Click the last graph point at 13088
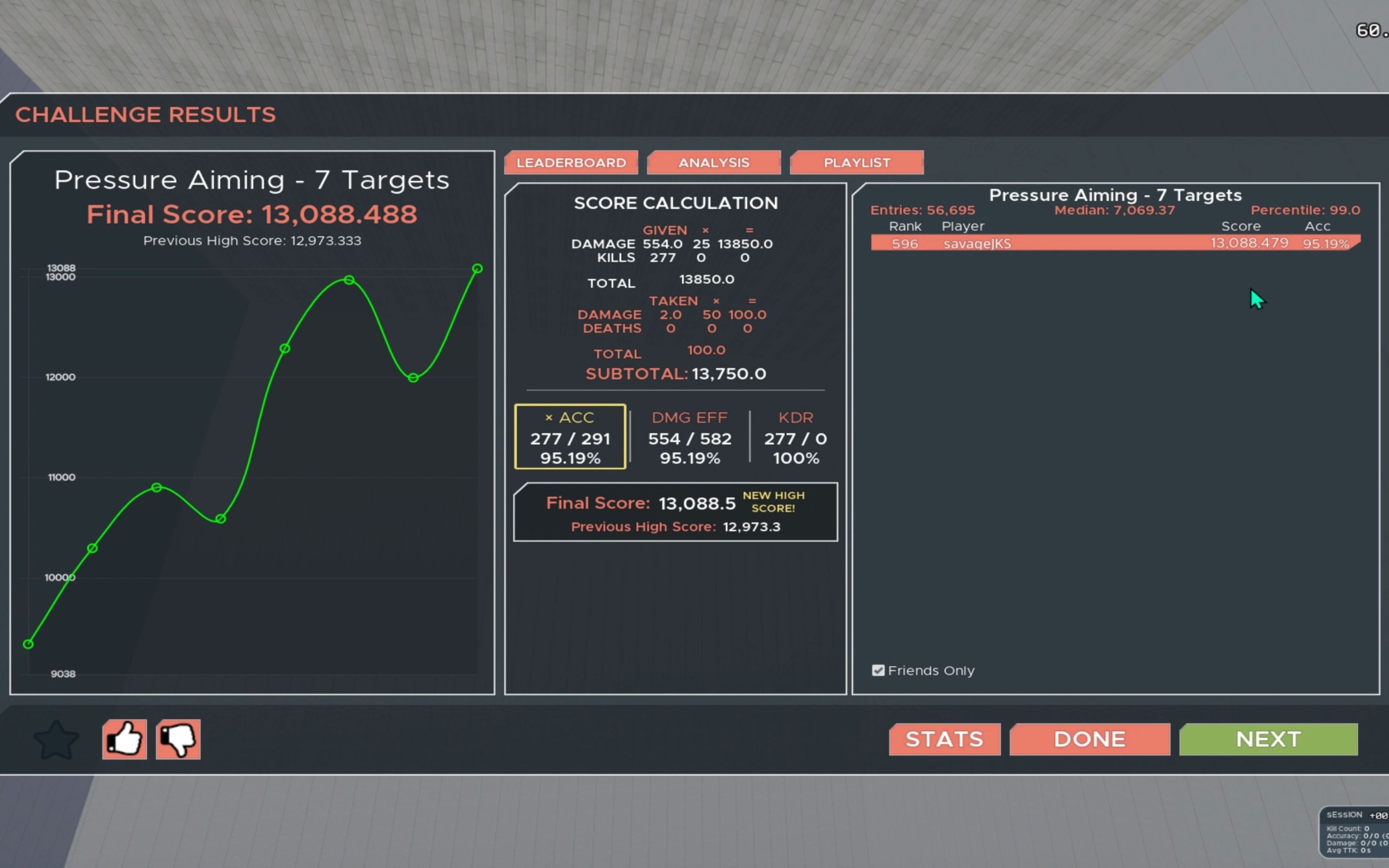Viewport: 1389px width, 868px height. pos(477,269)
